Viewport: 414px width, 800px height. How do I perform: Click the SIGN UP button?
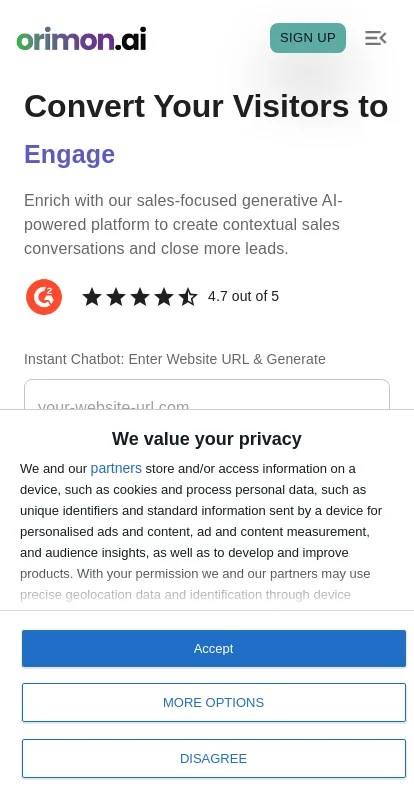(308, 38)
